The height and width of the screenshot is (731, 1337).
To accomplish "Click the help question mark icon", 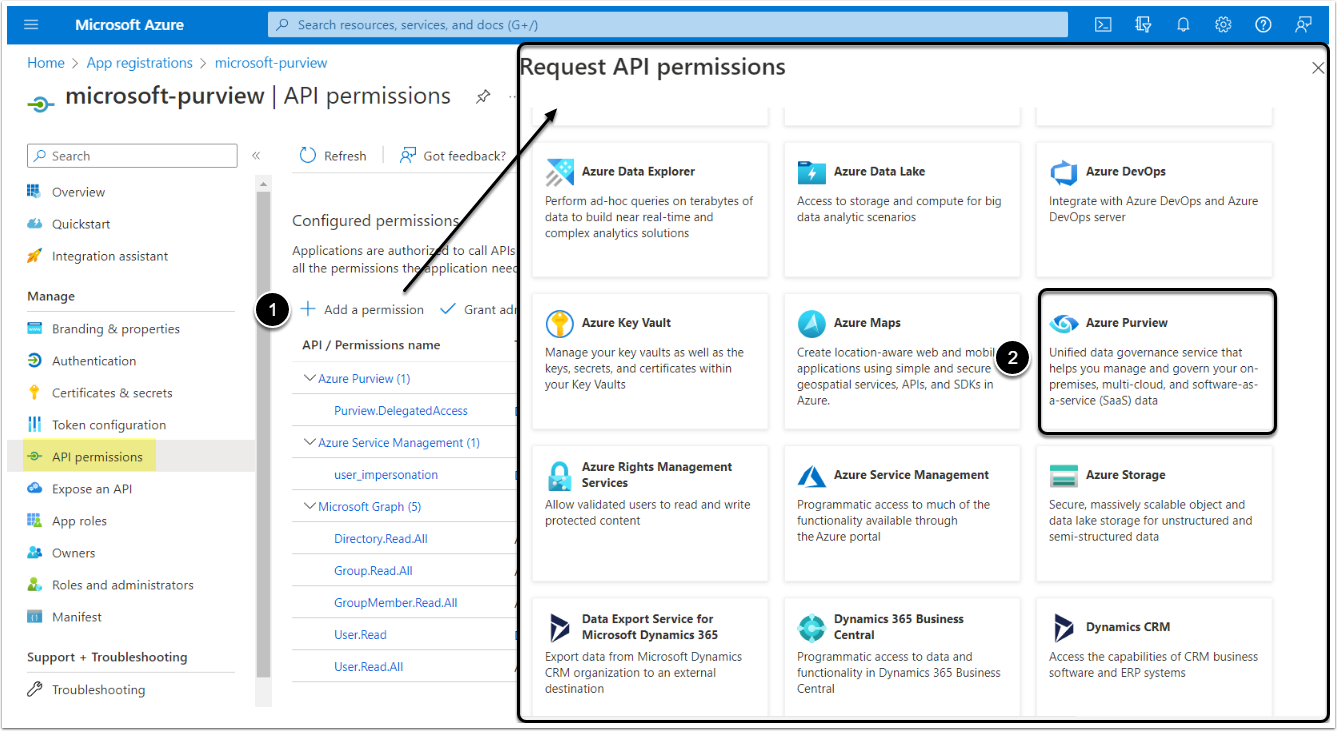I will tap(1263, 24).
